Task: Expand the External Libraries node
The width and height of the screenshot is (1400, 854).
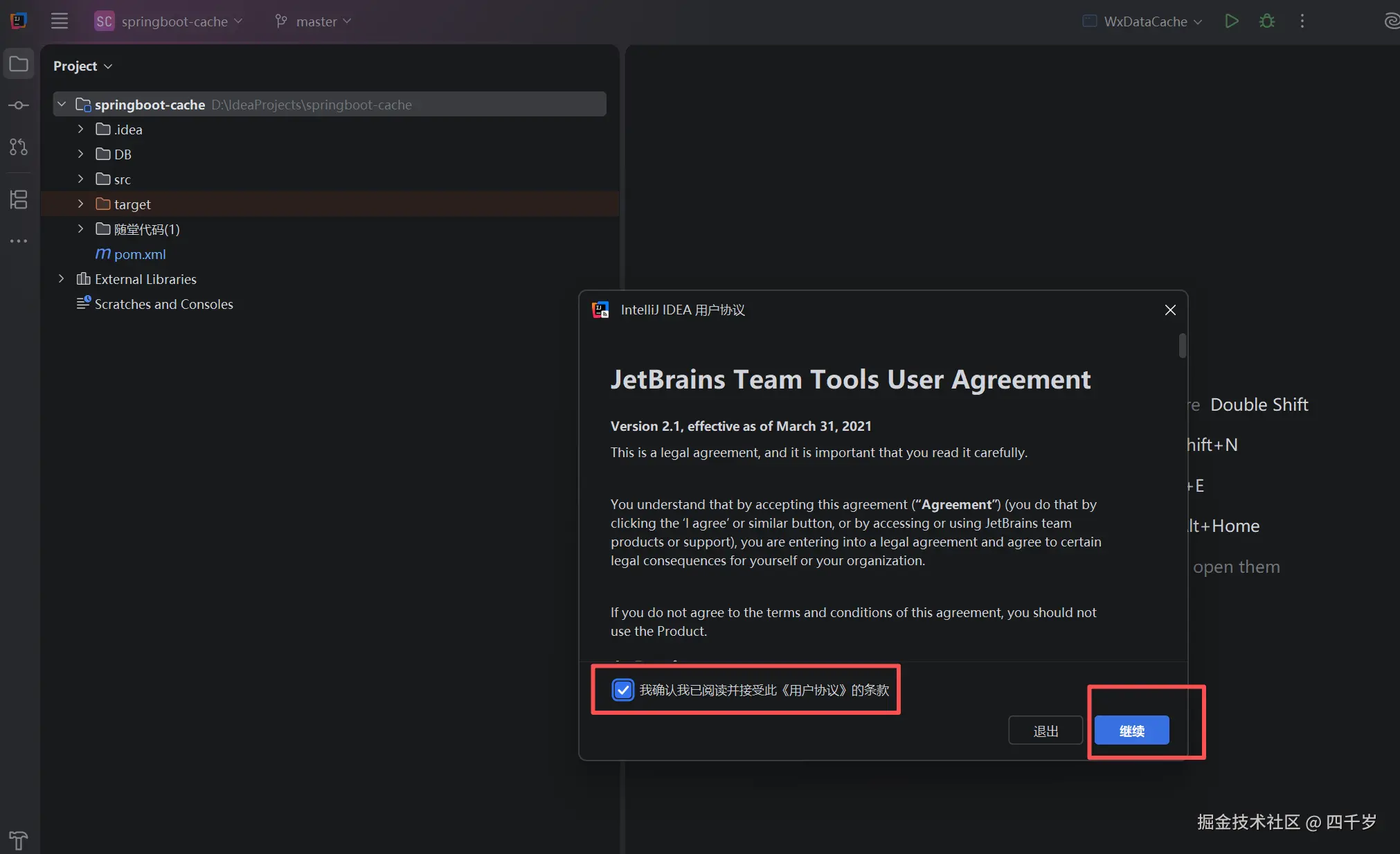Action: (x=61, y=279)
